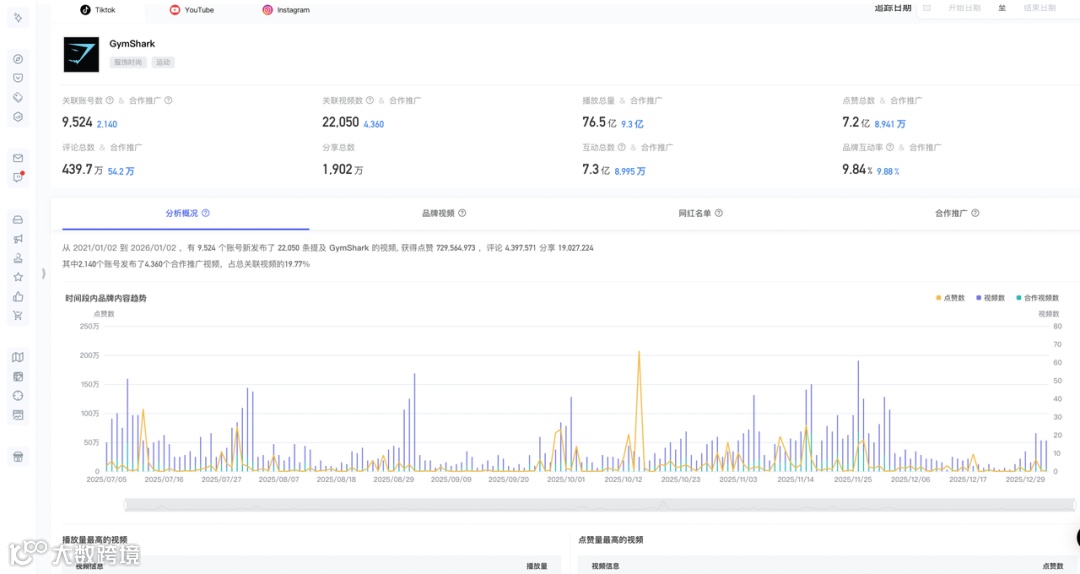Click the crosshair target icon in the sidebar
The width and height of the screenshot is (1080, 574).
click(18, 396)
